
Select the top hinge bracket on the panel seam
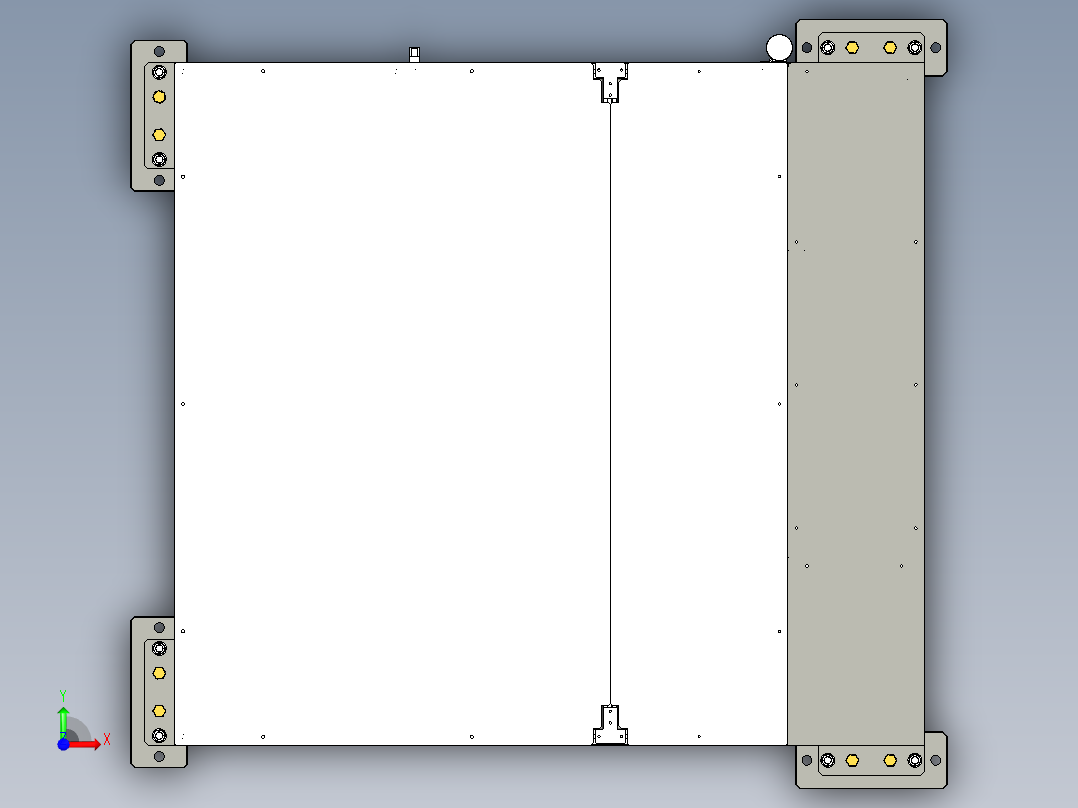610,83
